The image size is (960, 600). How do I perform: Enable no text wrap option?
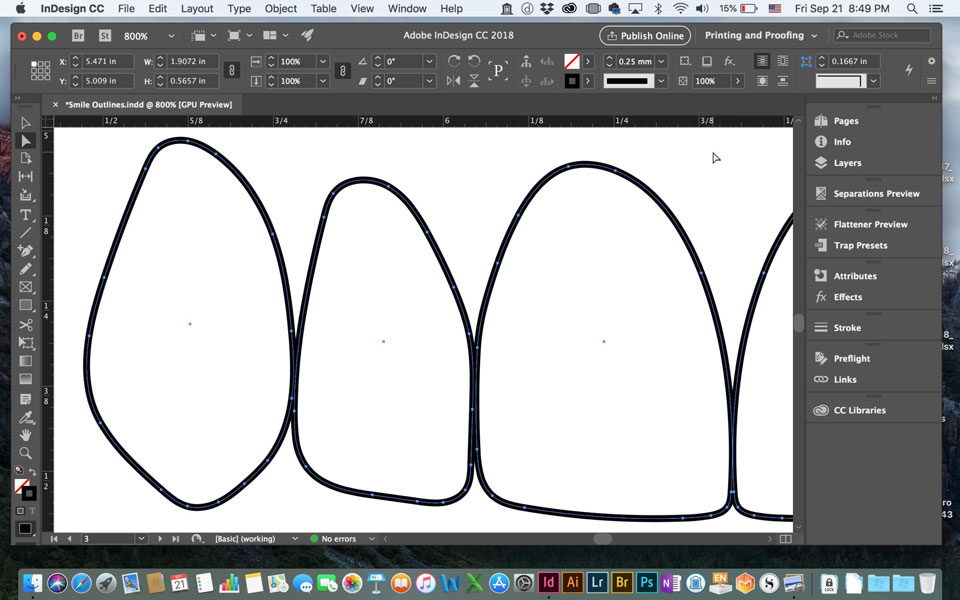tap(762, 61)
